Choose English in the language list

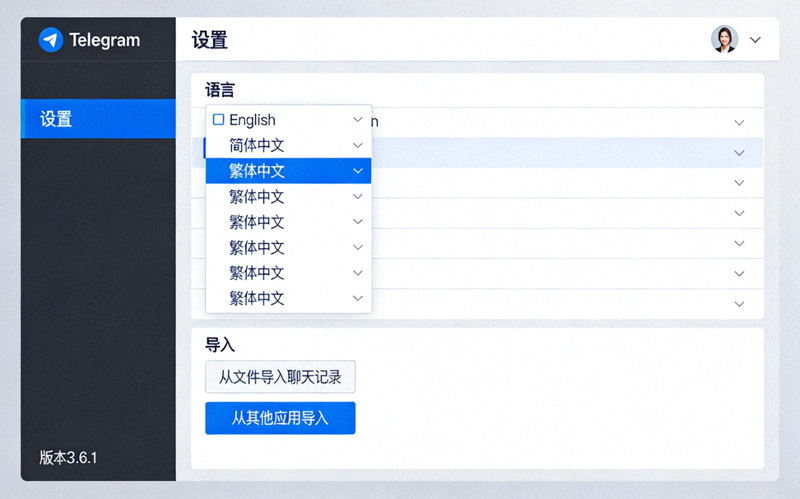[288, 119]
